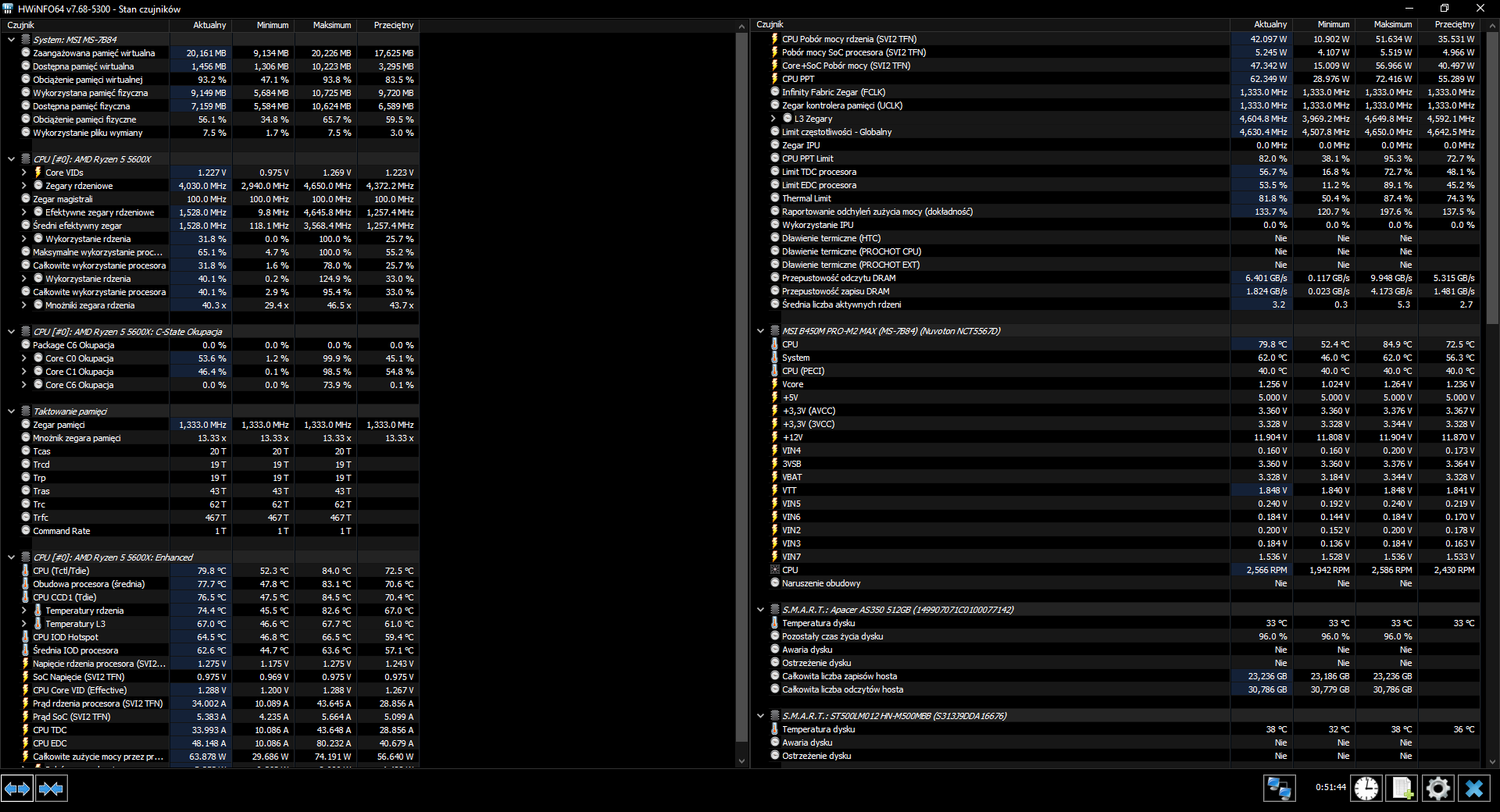Screen dimensions: 1500x812
Task: Click the chip icon of Taktowanie pamięci group
Action: [25, 411]
